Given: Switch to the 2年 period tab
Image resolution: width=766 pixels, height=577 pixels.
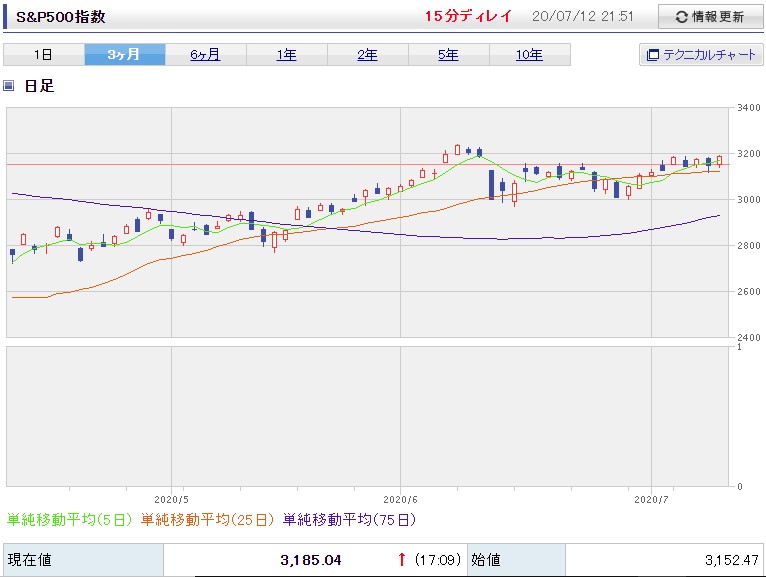Looking at the screenshot, I should click(368, 54).
